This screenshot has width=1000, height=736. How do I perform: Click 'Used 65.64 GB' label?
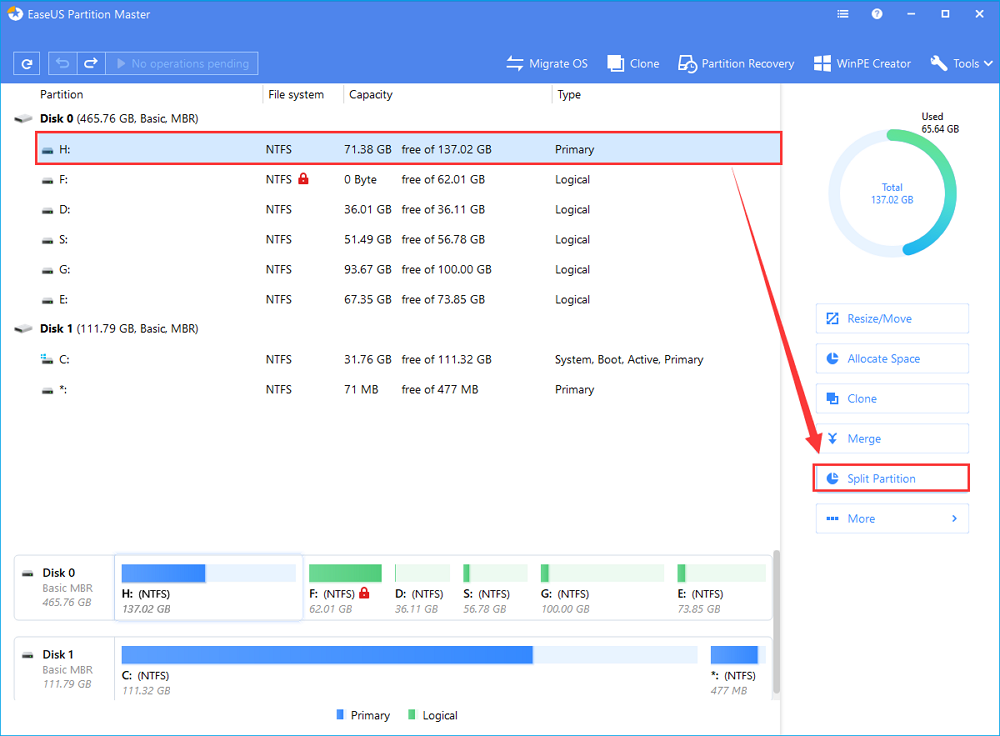(939, 122)
